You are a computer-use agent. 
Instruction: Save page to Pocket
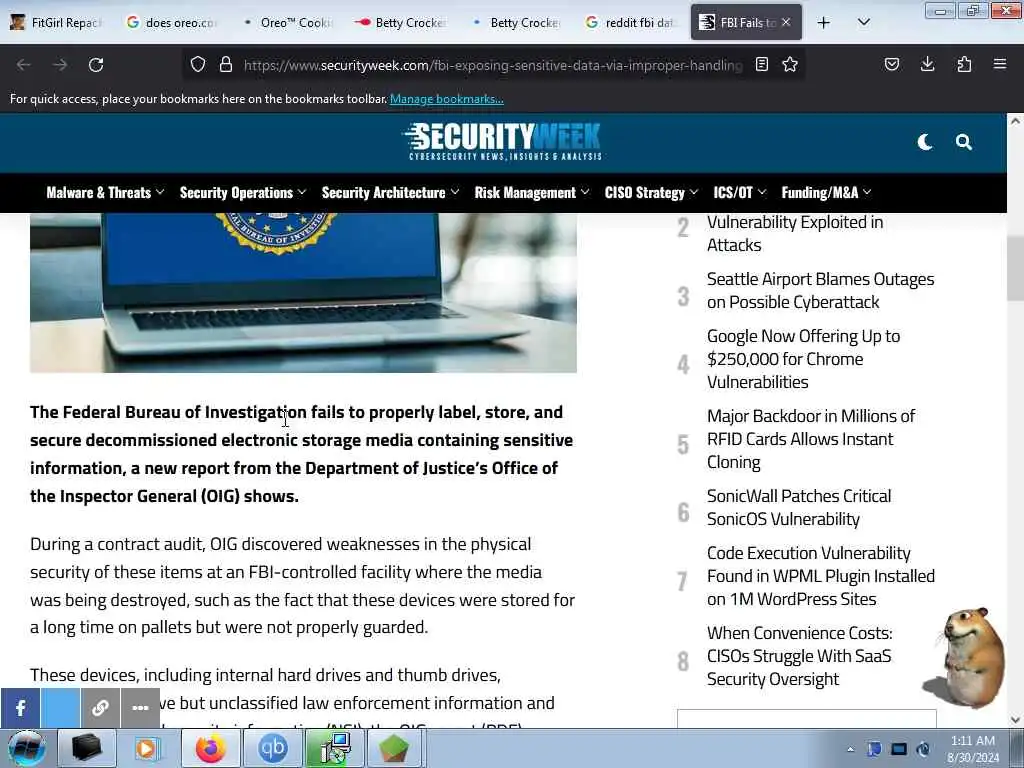point(891,64)
